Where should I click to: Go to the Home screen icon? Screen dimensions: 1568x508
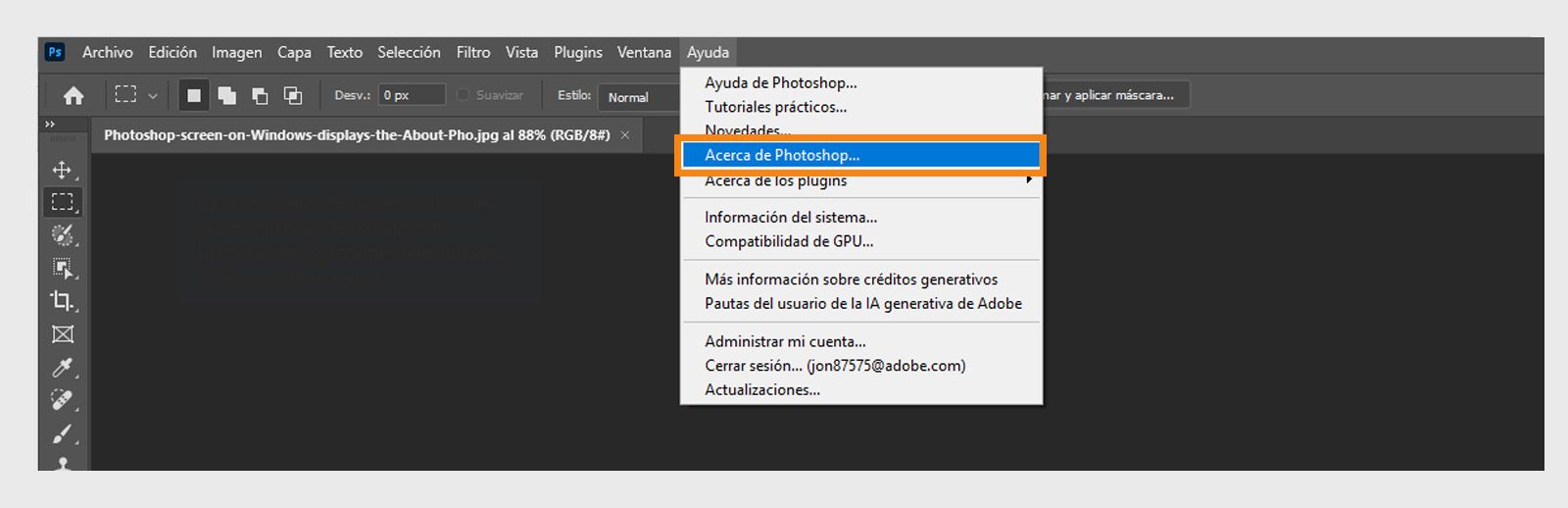73,95
